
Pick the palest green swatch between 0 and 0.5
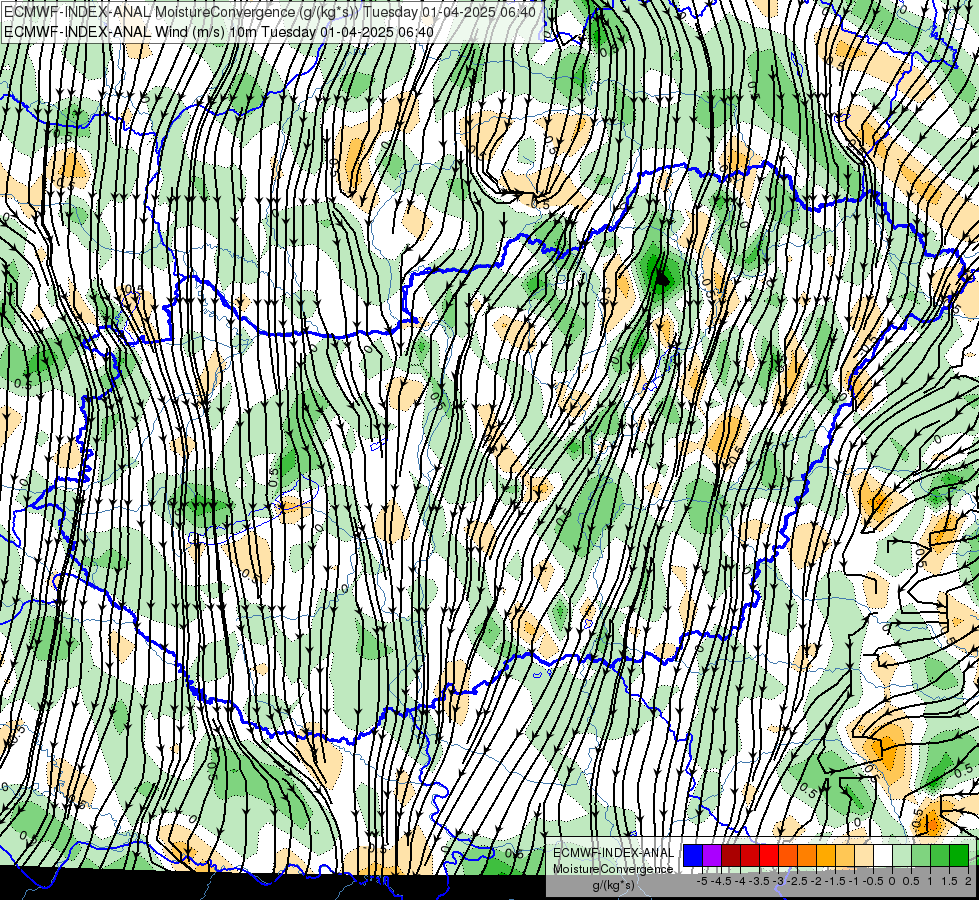pos(902,856)
